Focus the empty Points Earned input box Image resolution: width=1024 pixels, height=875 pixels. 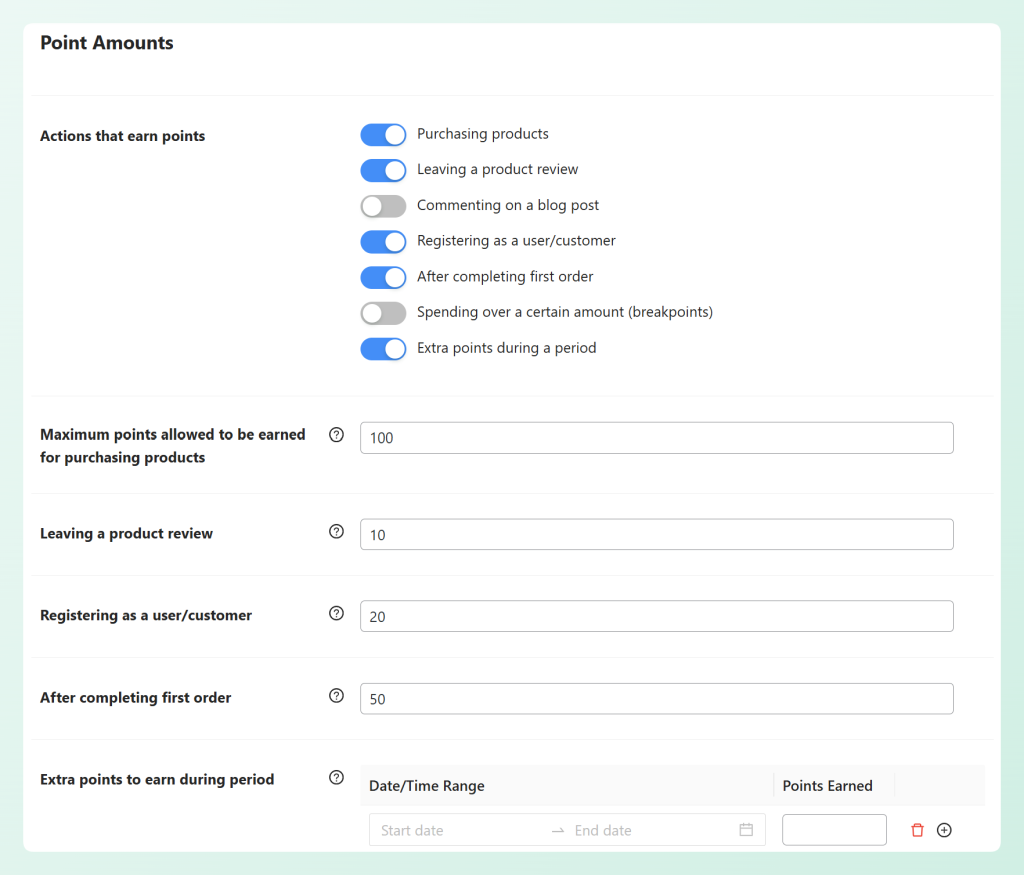click(x=834, y=830)
